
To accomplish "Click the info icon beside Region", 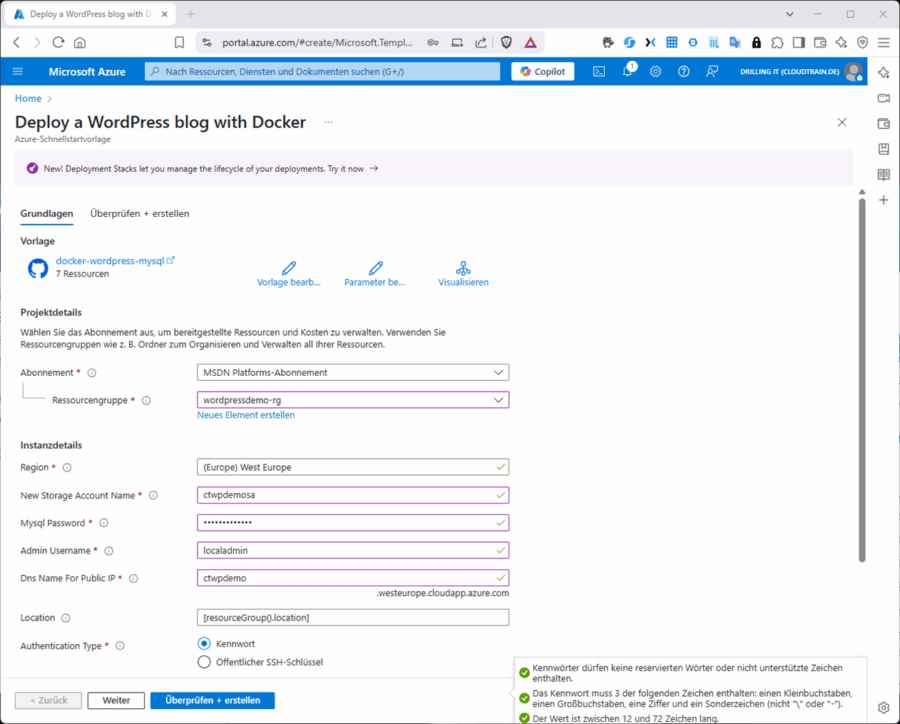I will (x=67, y=467).
